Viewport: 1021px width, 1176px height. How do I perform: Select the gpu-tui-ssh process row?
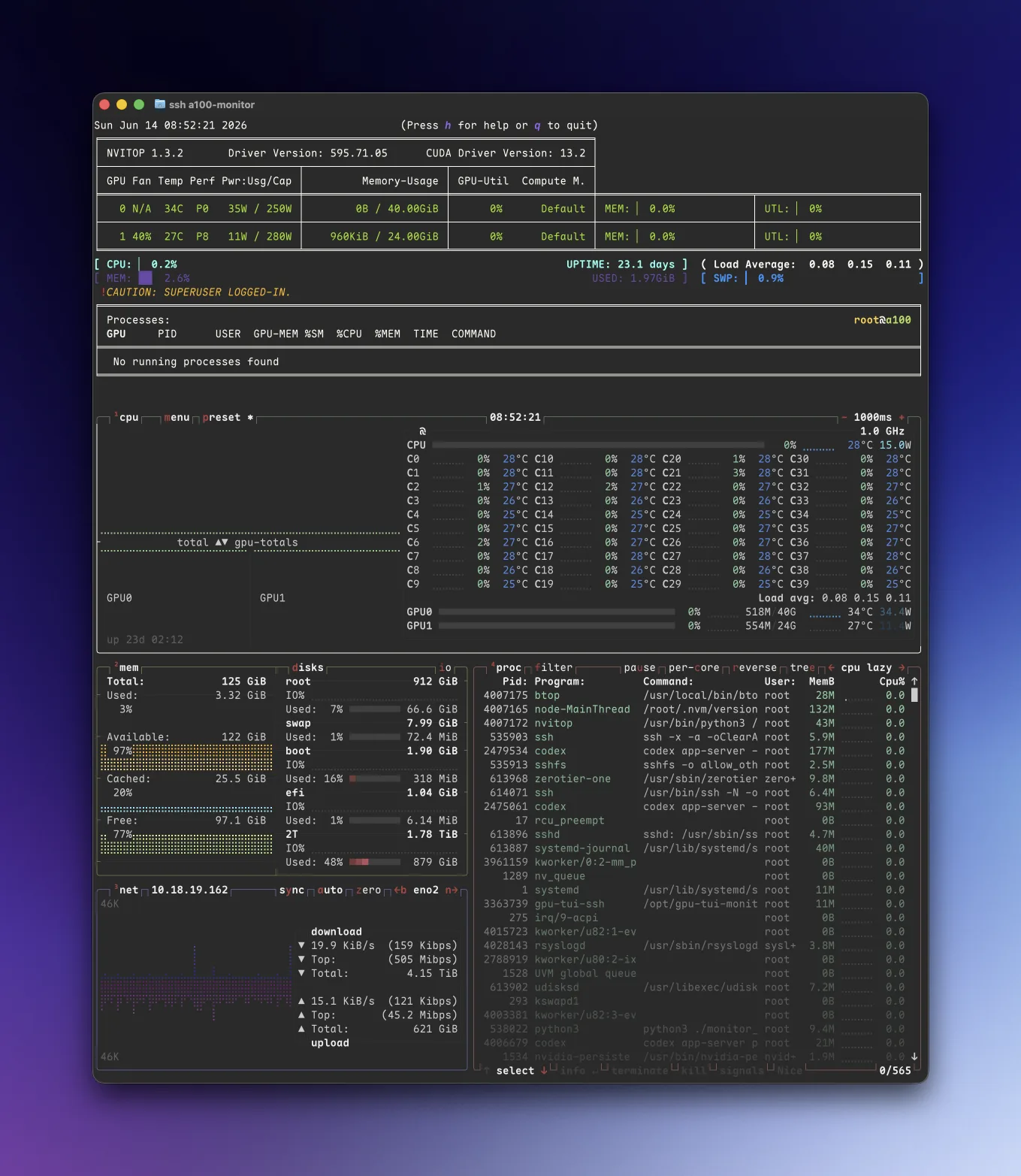coord(694,903)
